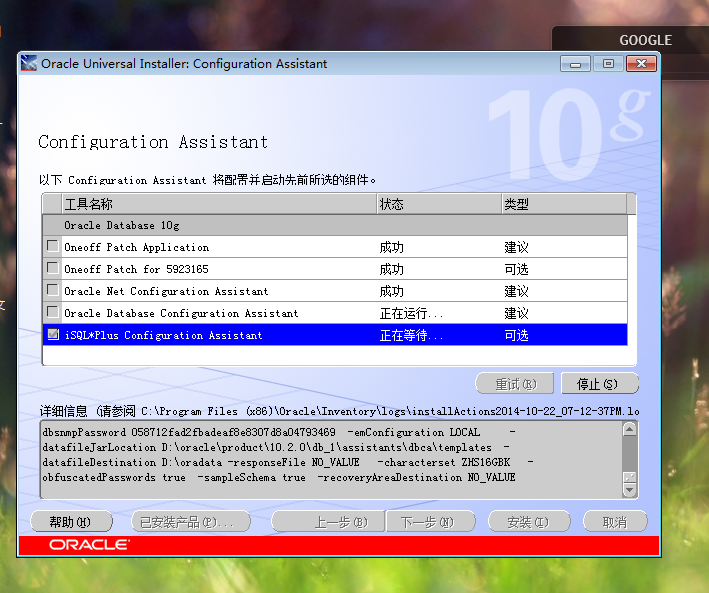The image size is (709, 593).
Task: Select the Oneoff Patch for 5923165 row name
Action: tap(136, 270)
